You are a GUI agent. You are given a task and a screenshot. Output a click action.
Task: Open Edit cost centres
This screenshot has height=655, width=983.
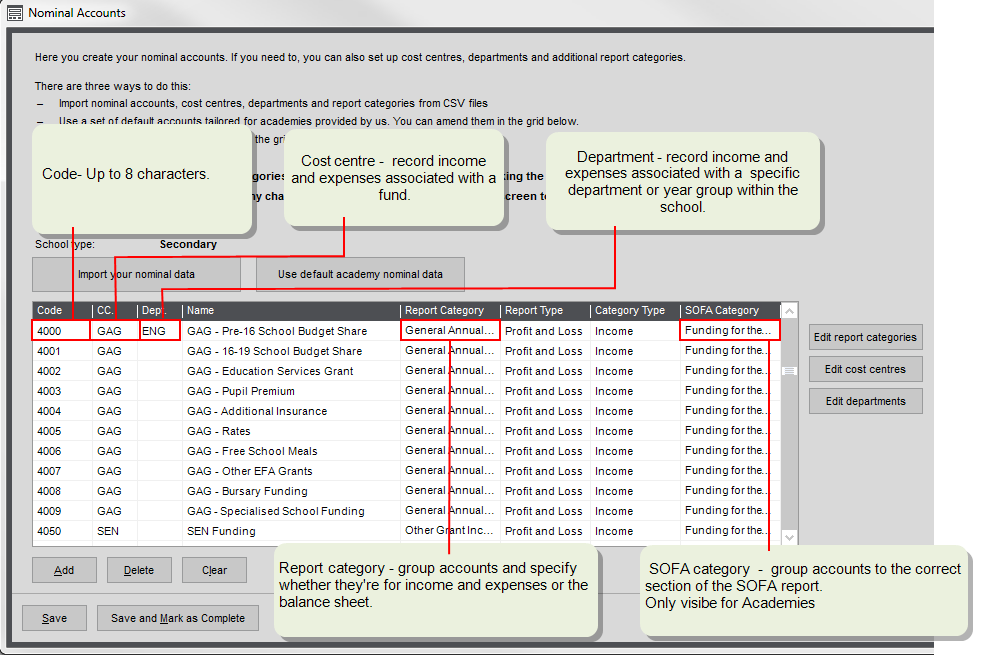point(865,369)
